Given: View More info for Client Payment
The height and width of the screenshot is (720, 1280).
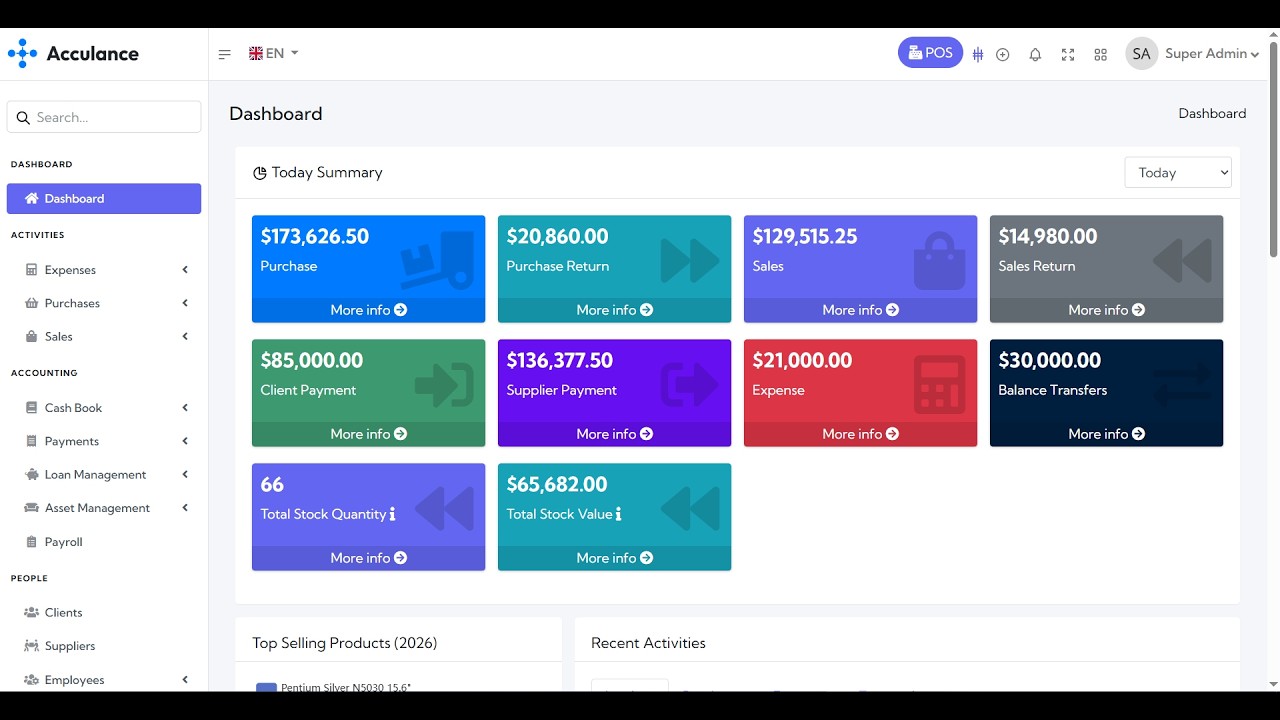Looking at the screenshot, I should tap(368, 434).
